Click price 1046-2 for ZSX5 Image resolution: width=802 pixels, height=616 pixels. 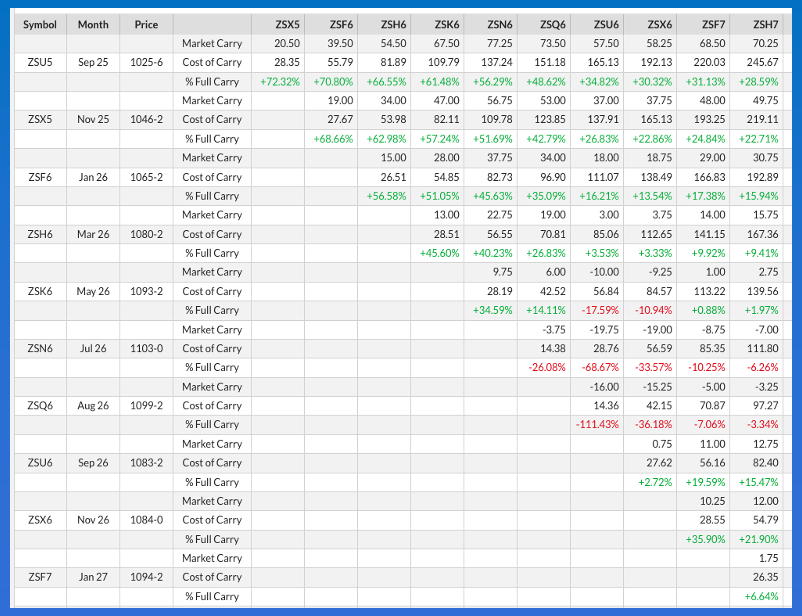coord(146,119)
